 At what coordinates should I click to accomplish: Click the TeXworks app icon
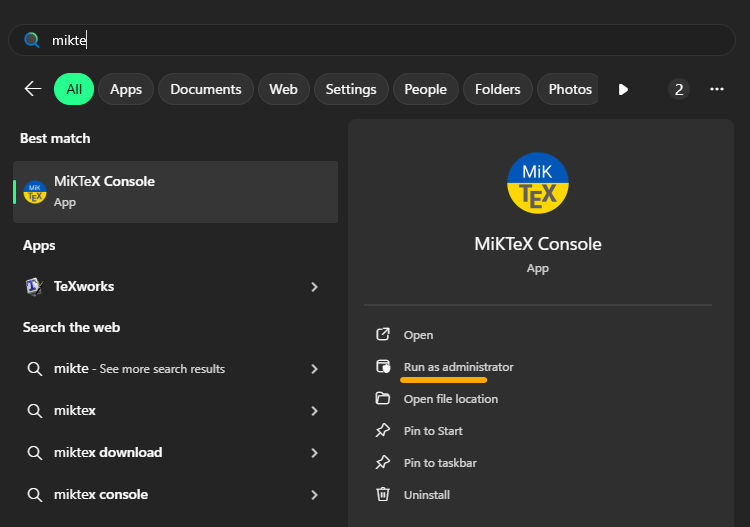34,286
